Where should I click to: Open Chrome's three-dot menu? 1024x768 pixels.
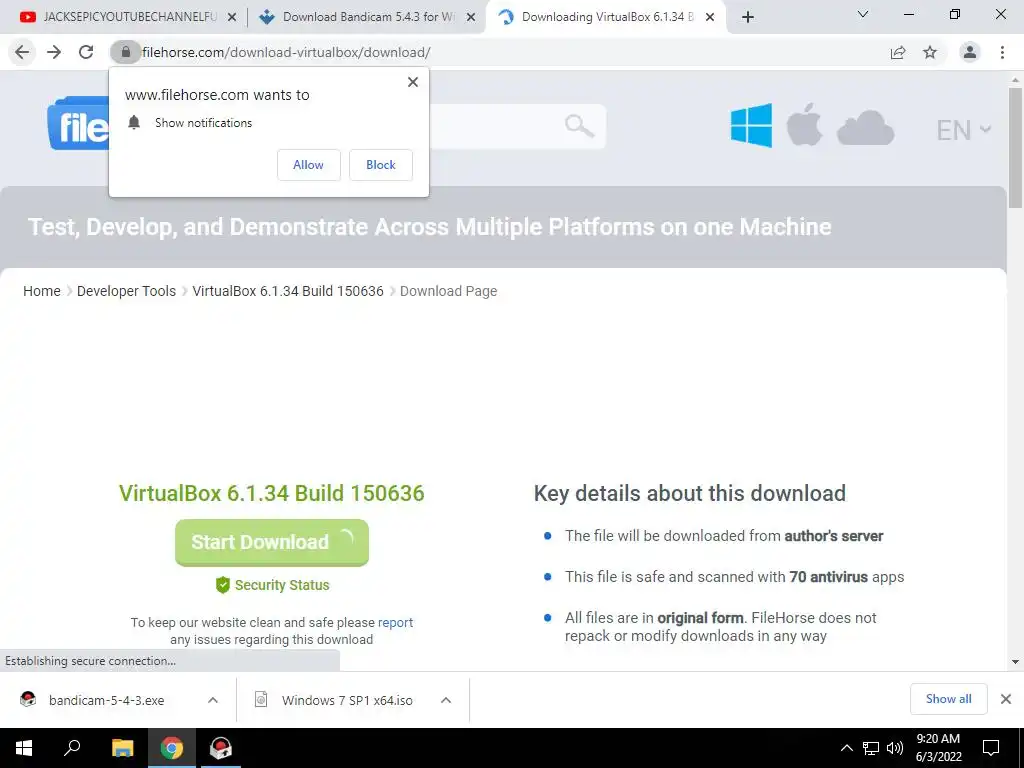1002,52
